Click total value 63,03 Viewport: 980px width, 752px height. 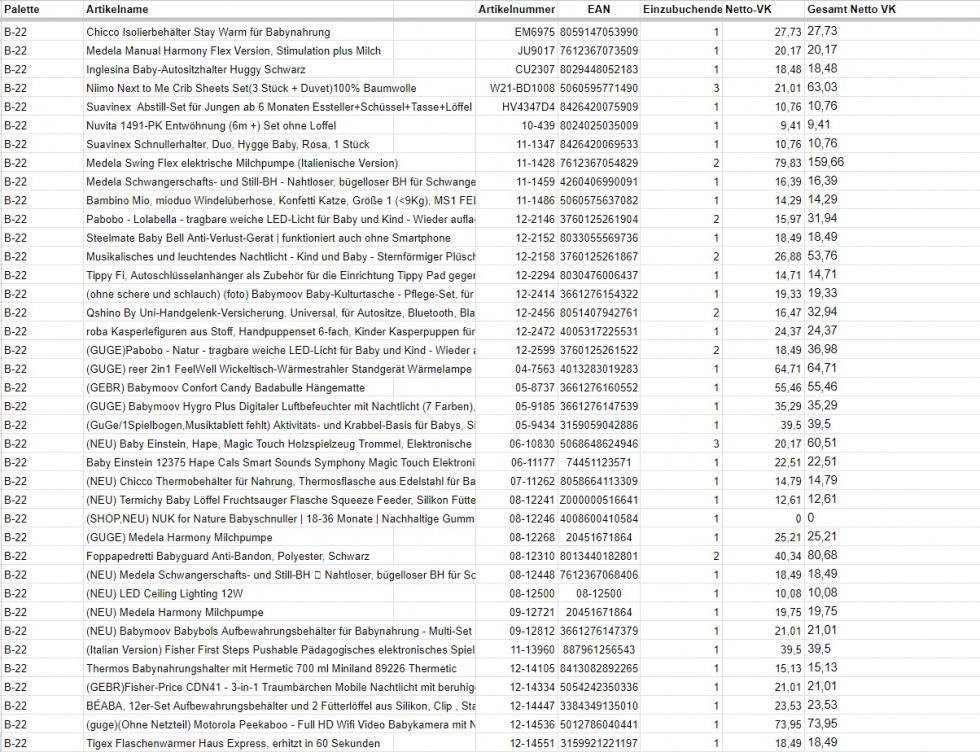822,87
